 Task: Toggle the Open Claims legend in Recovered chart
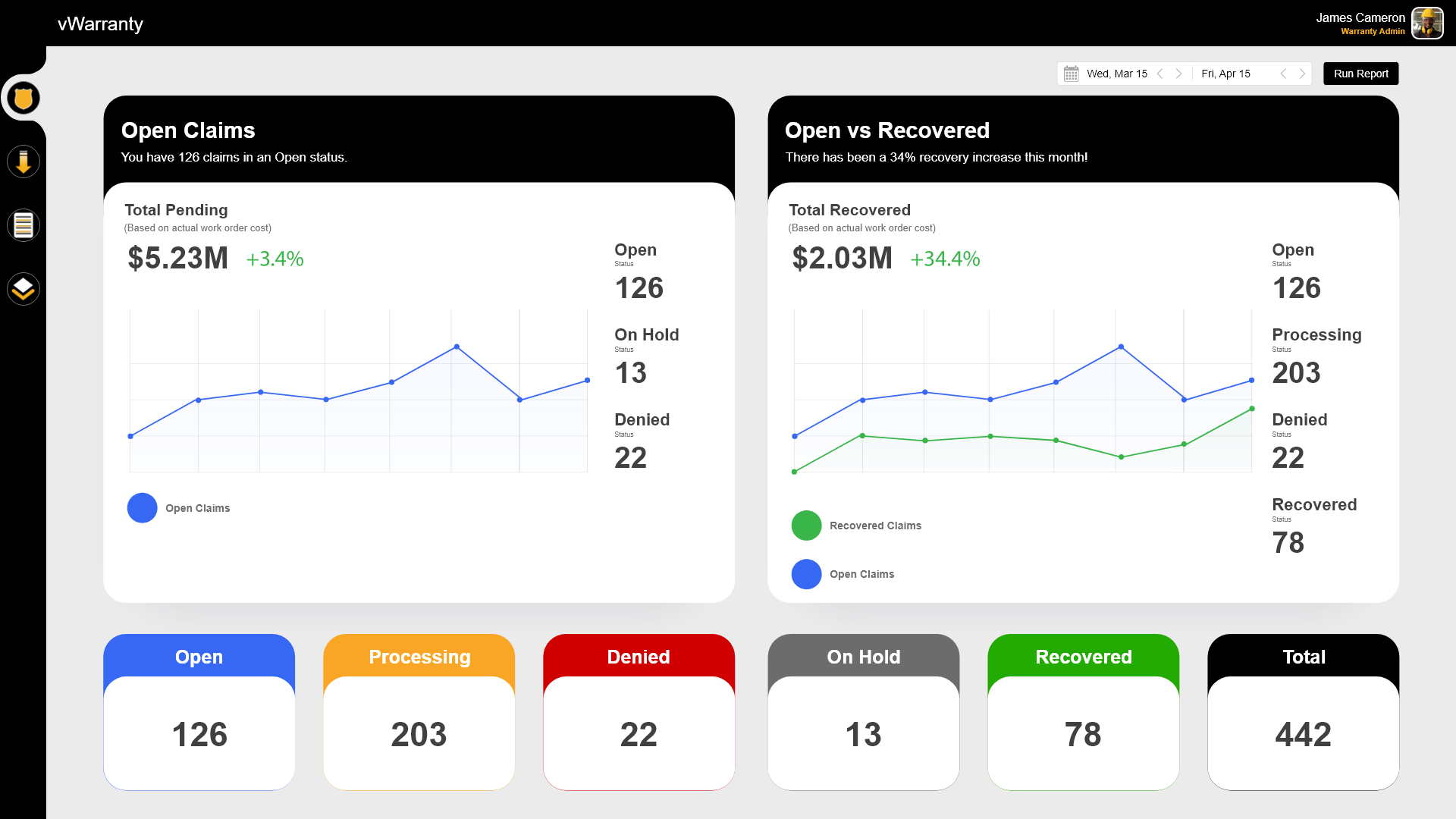pyautogui.click(x=861, y=574)
